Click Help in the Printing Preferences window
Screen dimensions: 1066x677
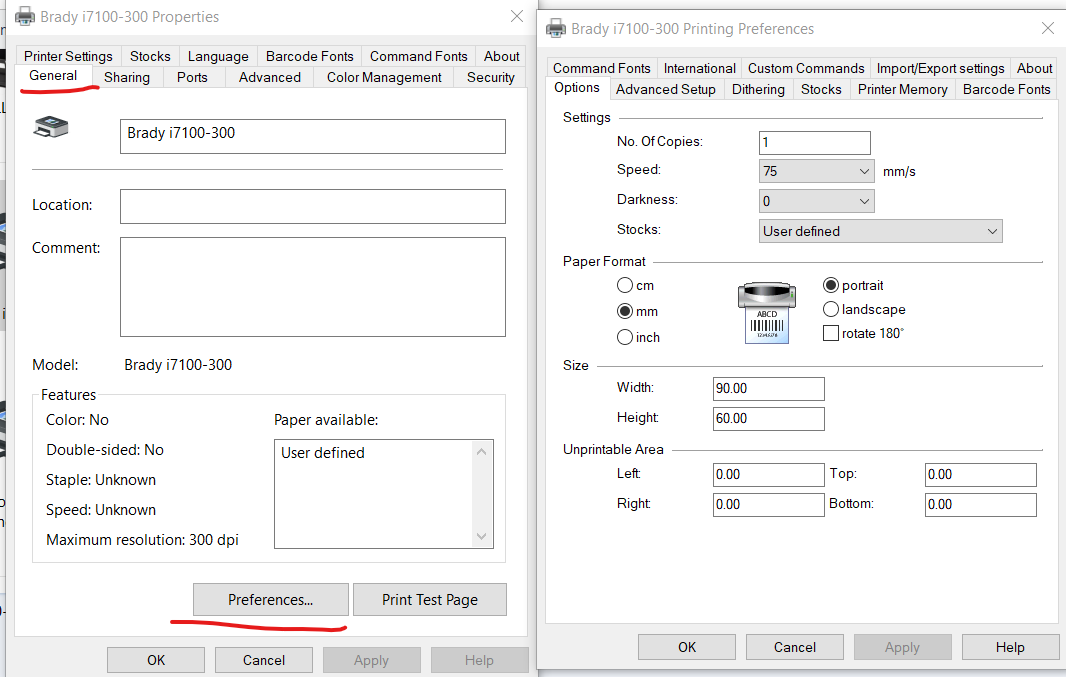coord(1010,647)
